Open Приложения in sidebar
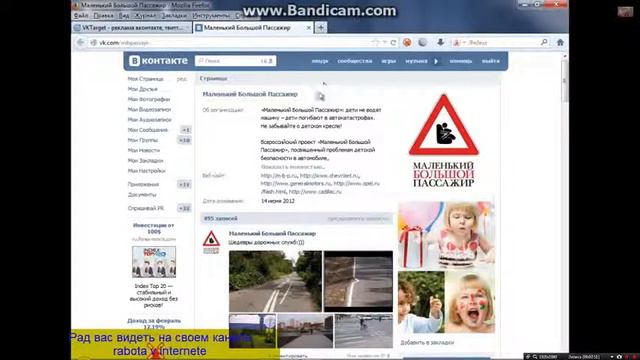Viewport: 640px width, 360px height. tap(143, 184)
